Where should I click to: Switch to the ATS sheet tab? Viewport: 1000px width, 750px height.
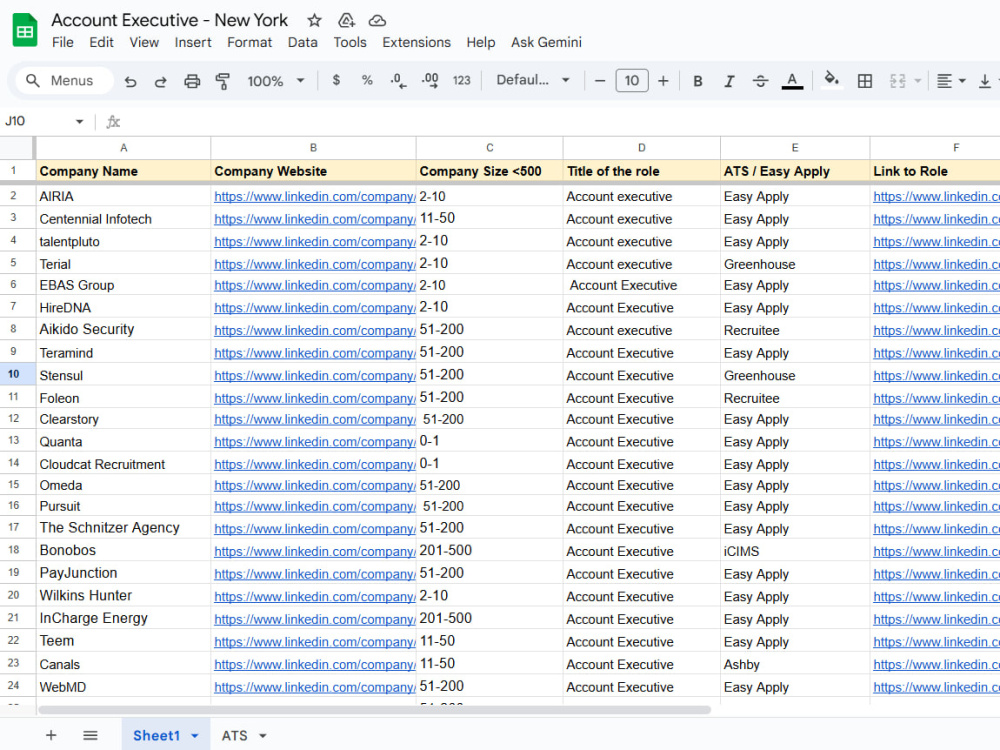pos(234,735)
